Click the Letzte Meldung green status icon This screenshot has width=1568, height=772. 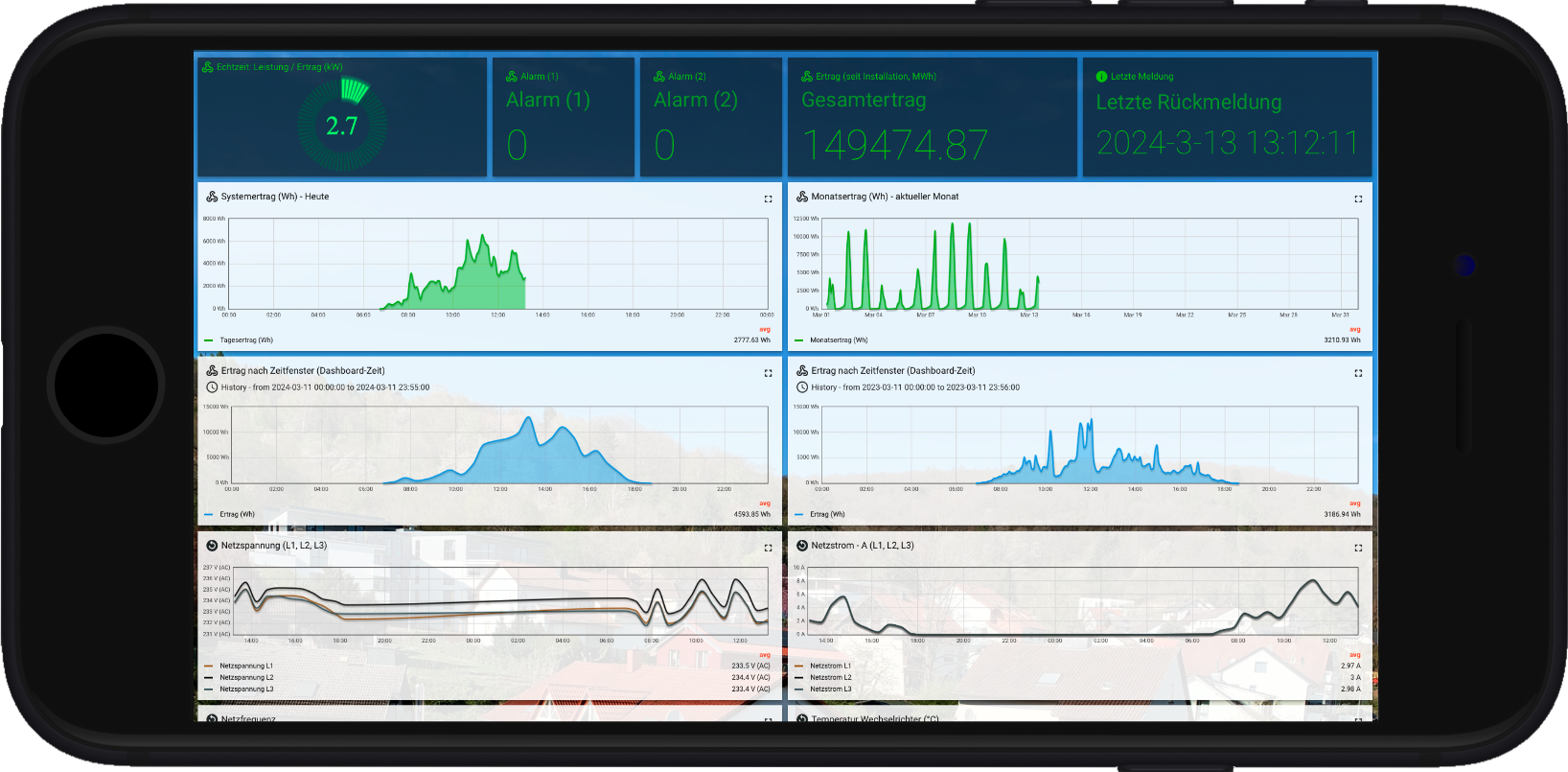[1102, 77]
